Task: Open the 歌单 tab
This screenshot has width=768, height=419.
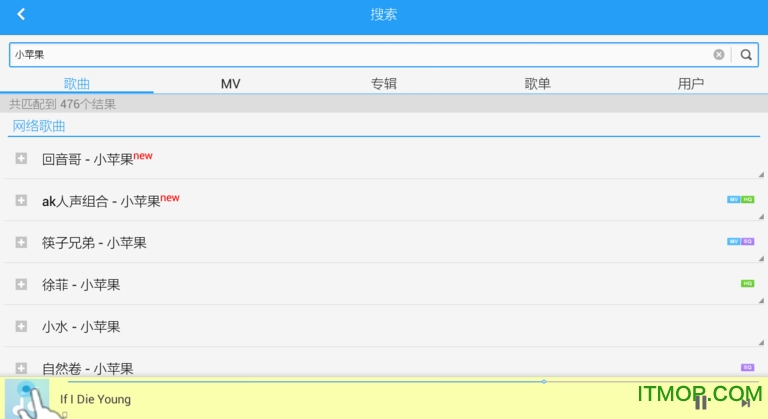Action: [537, 83]
